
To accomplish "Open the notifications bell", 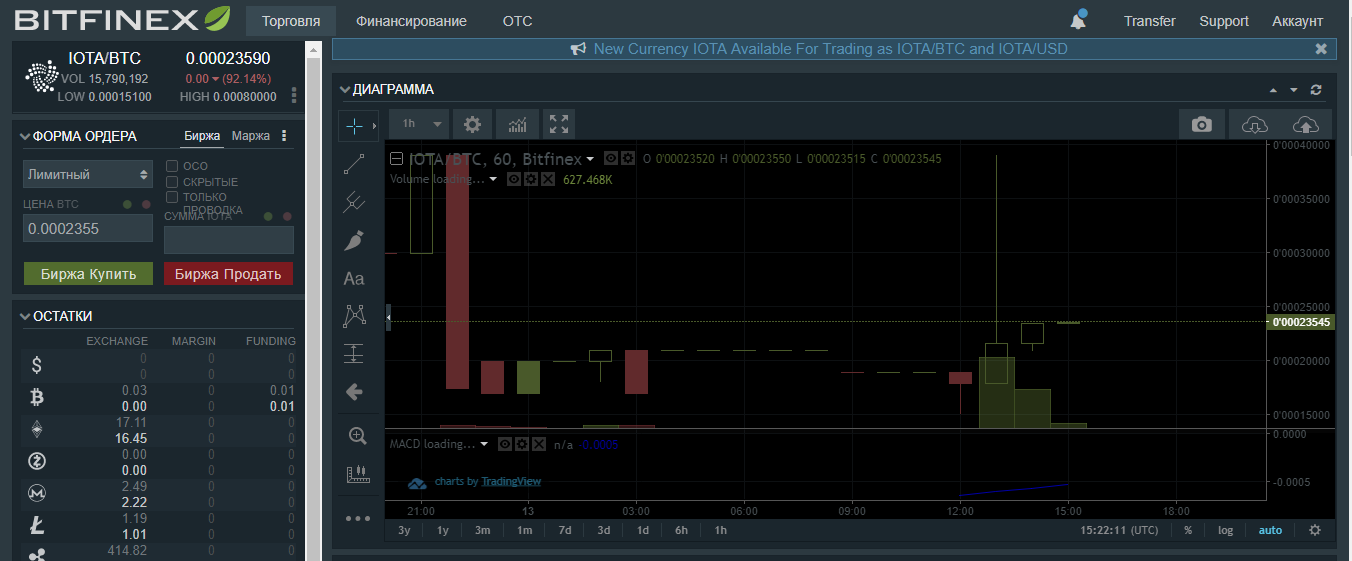I will (x=1078, y=21).
